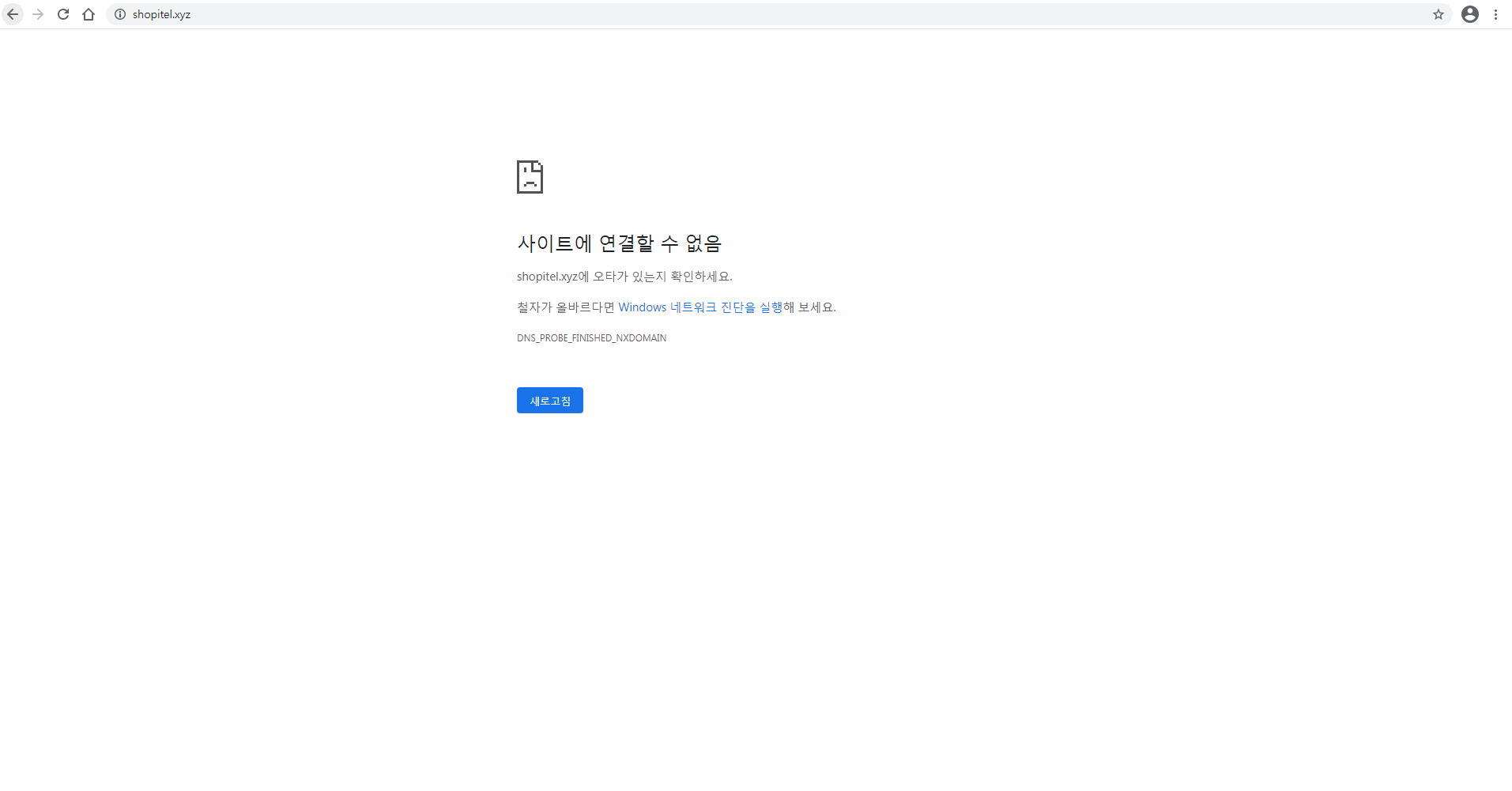Focus the address bar showing shopitel.xyz
1512x791 pixels.
pyautogui.click(x=779, y=14)
